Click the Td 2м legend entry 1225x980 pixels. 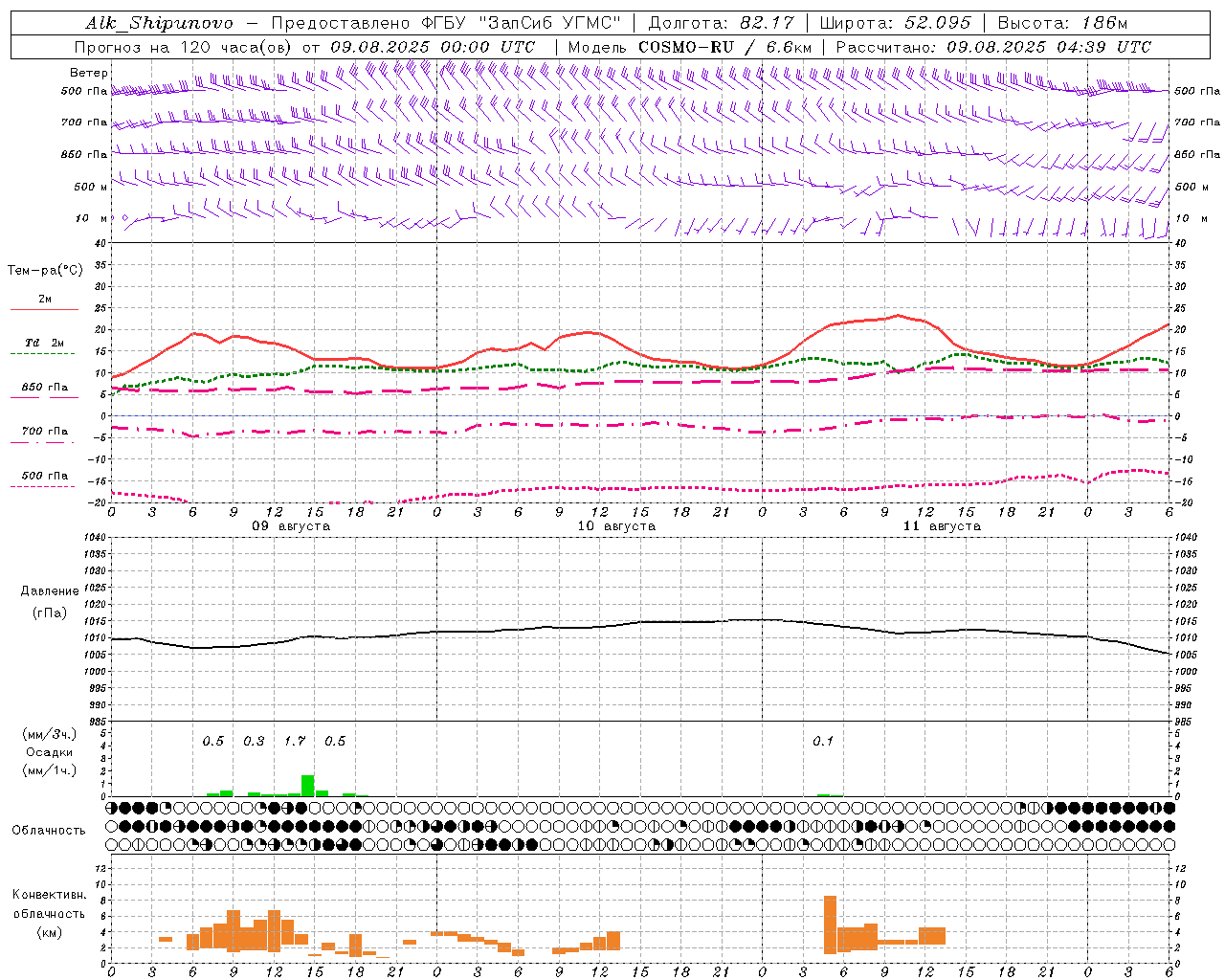[44, 343]
